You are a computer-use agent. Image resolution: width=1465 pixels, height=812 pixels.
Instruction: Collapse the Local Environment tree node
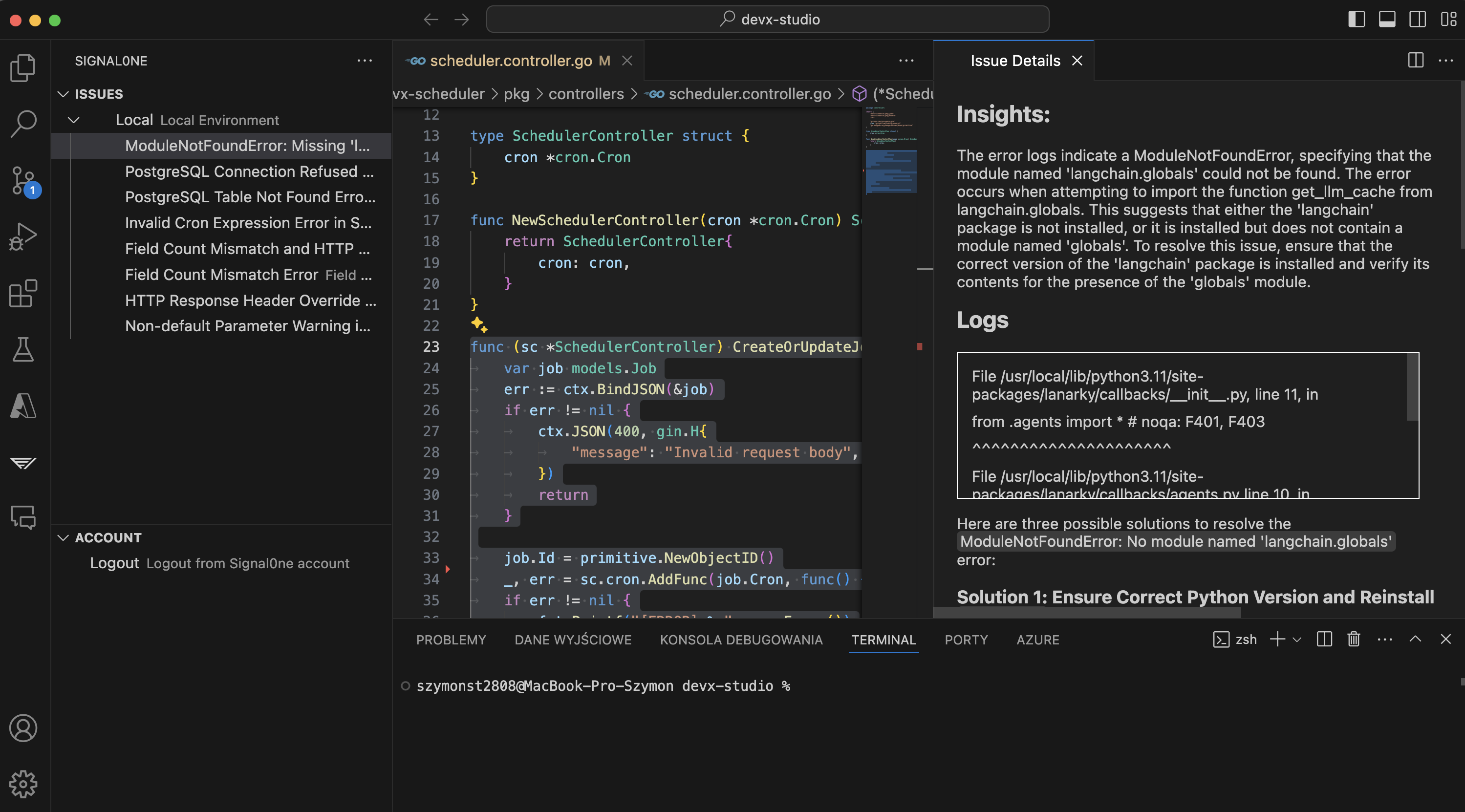click(x=74, y=120)
